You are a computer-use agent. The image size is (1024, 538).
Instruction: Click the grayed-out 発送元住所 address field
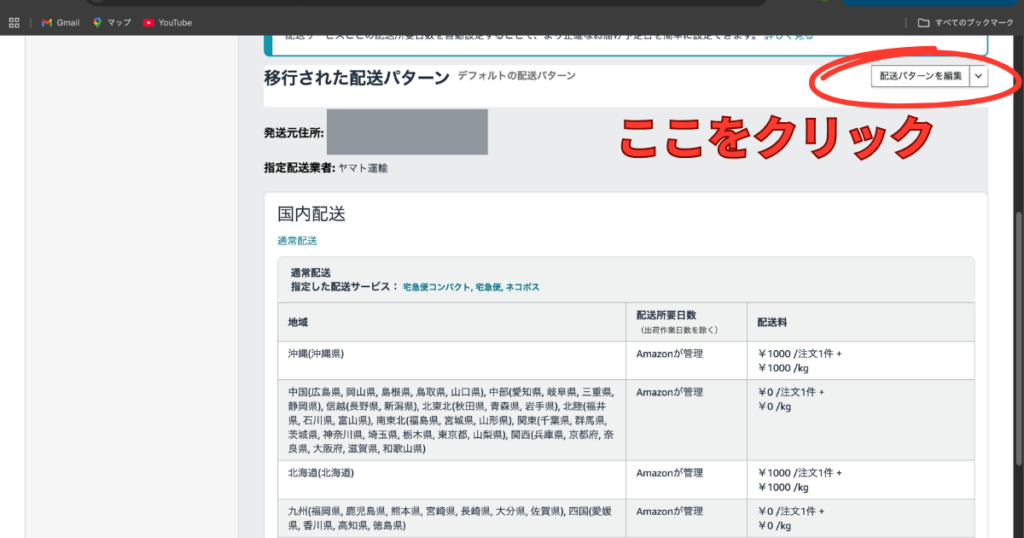[x=406, y=132]
